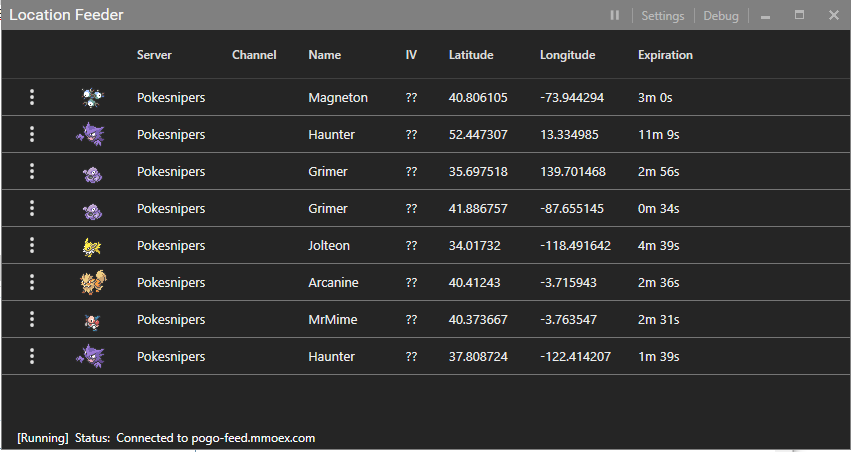853x452 pixels.
Task: Click latitude value 40.373667
Action: (478, 320)
